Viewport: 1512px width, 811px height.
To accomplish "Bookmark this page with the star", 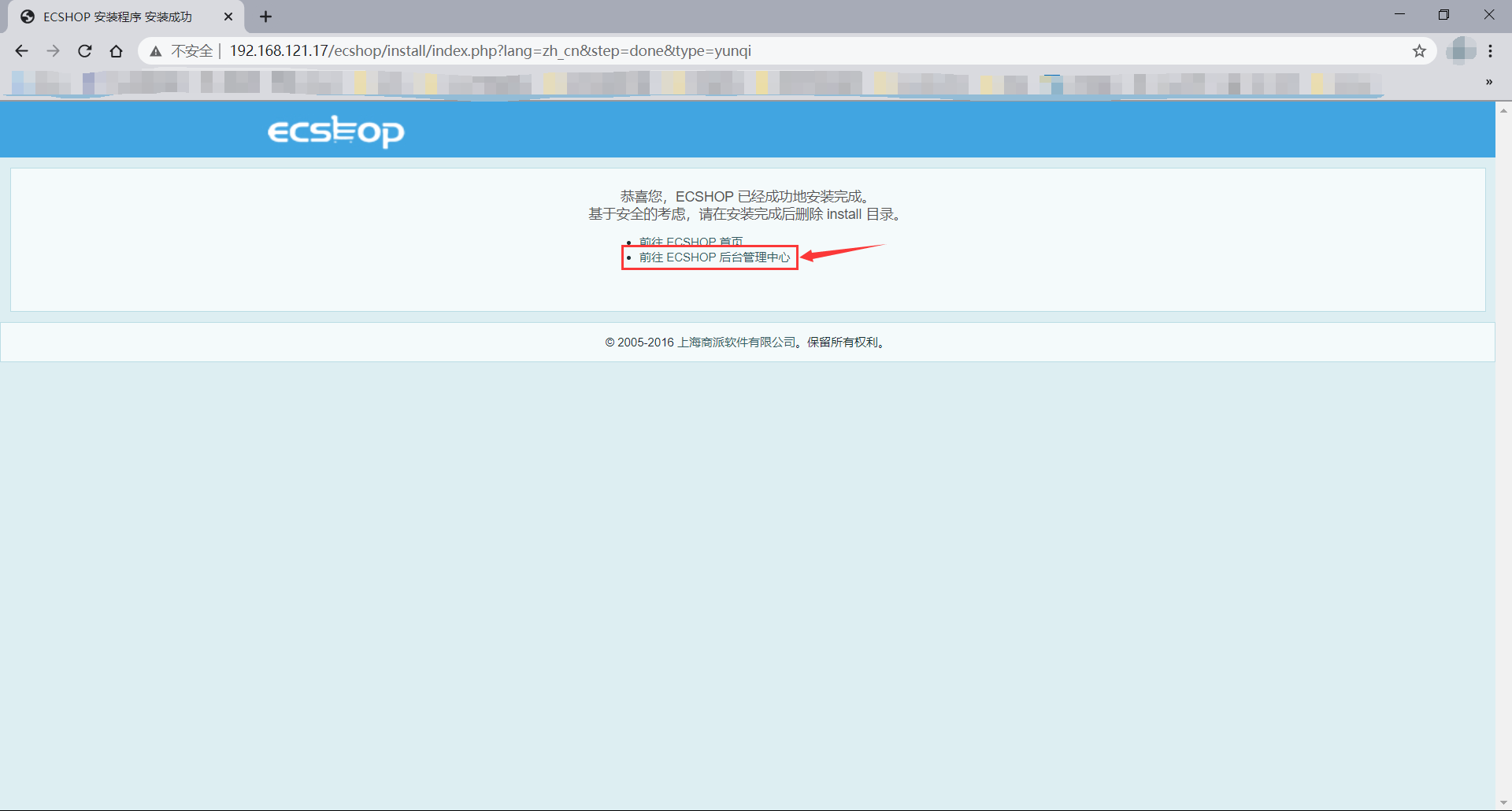I will 1419,51.
